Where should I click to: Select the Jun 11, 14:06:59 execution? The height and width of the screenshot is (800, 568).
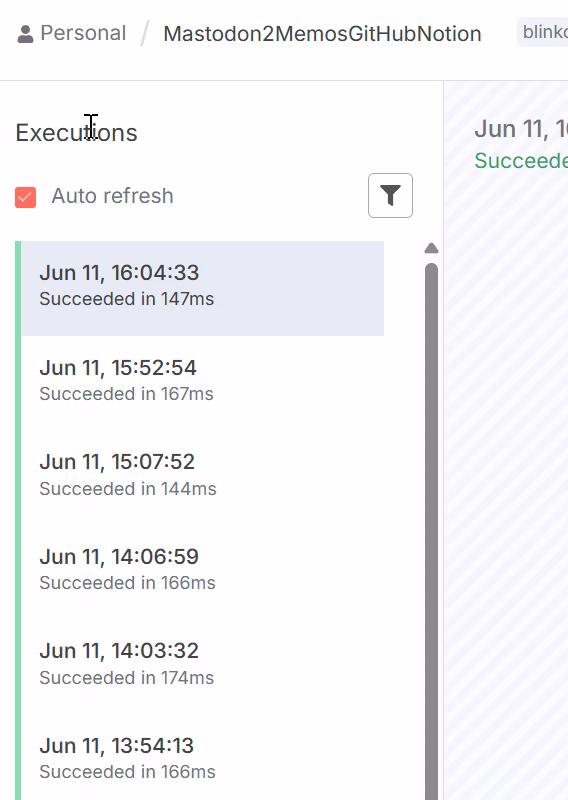click(203, 572)
